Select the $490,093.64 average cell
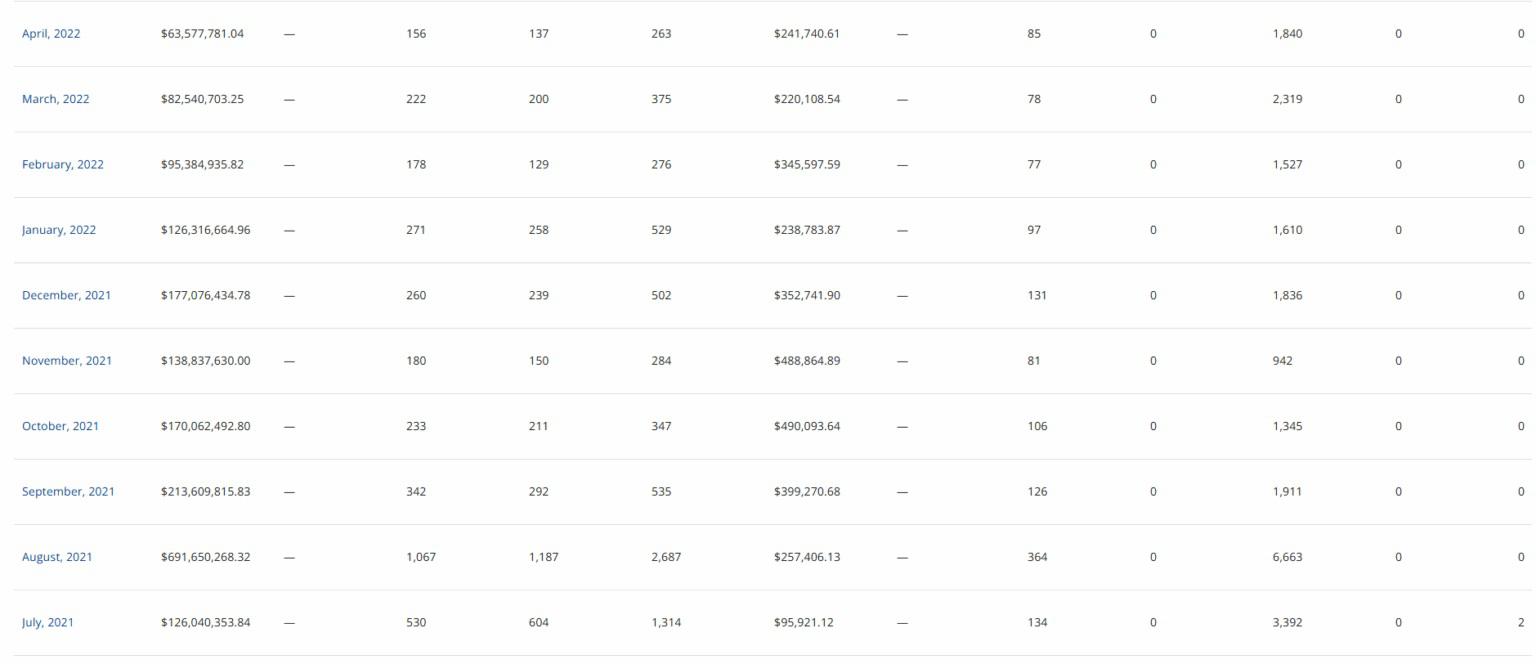 click(x=807, y=426)
